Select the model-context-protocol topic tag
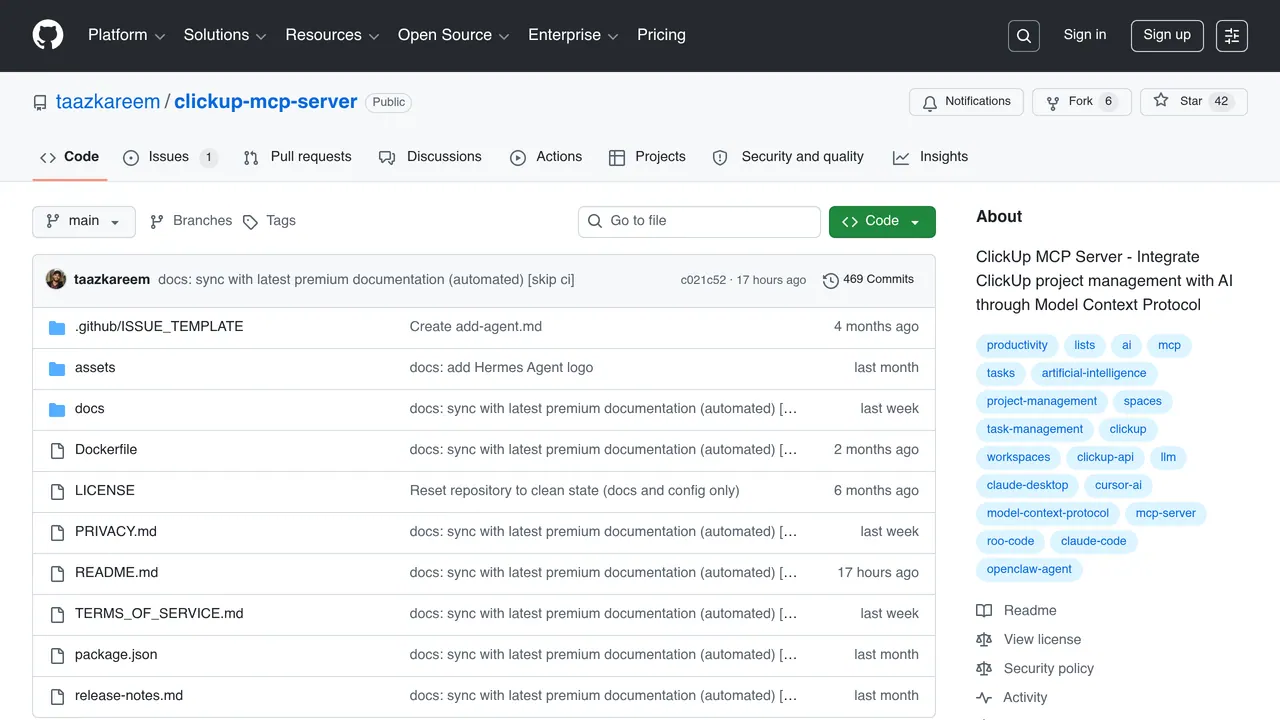Screen dimensions: 1280x720 point(1048,514)
